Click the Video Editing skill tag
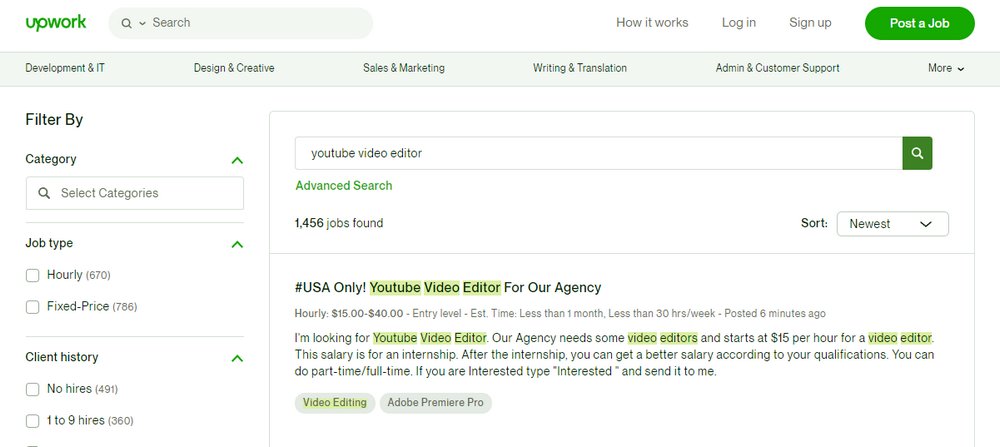1000x447 pixels. tap(335, 403)
